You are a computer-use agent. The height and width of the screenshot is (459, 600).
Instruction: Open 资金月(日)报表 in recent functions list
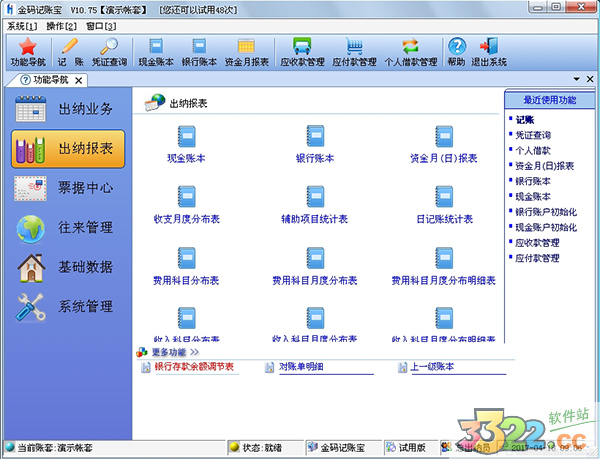(x=545, y=166)
